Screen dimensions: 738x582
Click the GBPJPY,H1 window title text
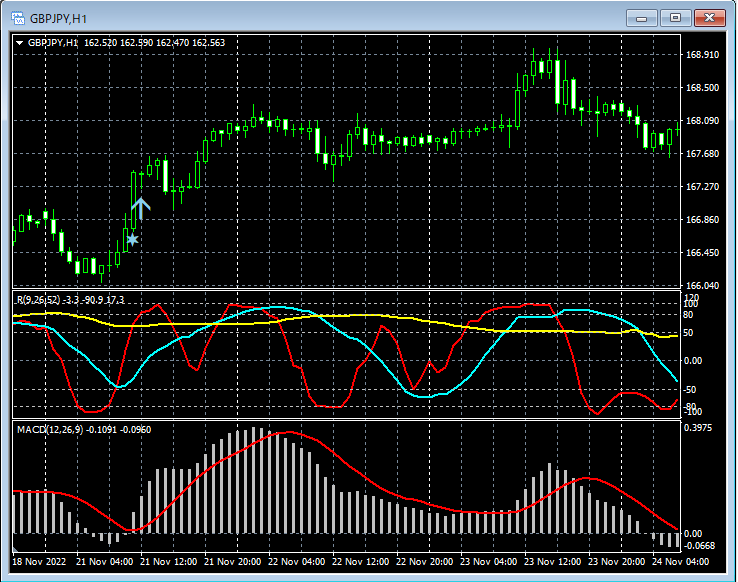59,18
